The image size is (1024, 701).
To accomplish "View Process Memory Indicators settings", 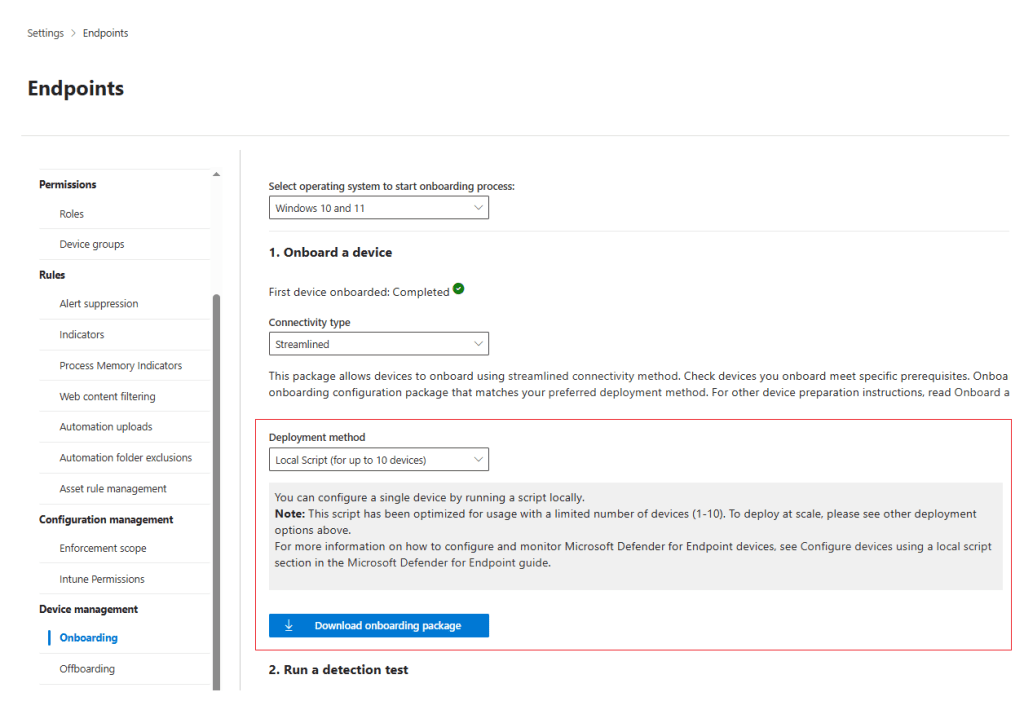I will point(122,365).
